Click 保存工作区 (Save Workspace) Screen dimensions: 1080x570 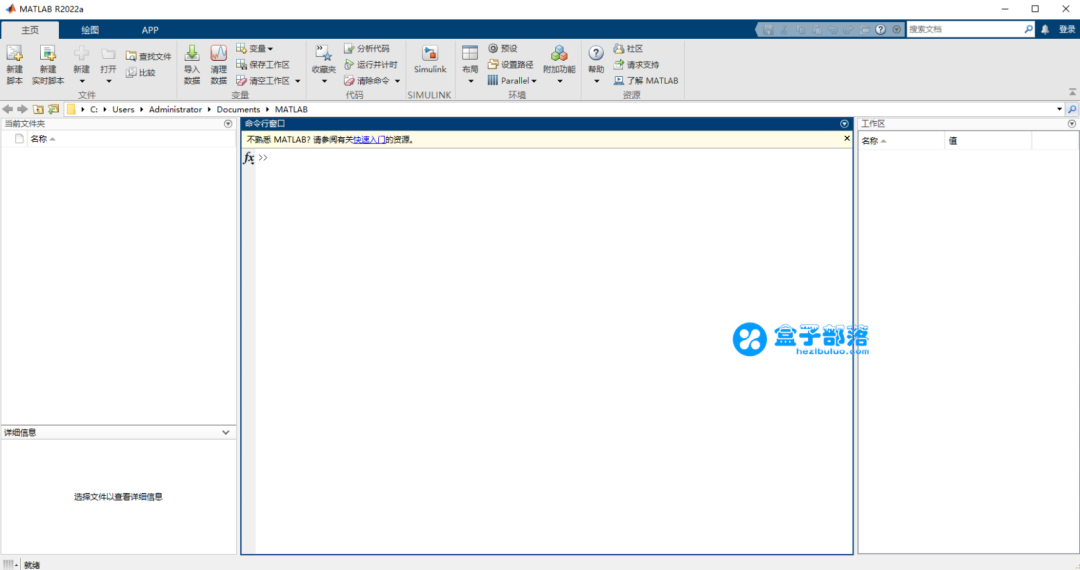[x=262, y=65]
